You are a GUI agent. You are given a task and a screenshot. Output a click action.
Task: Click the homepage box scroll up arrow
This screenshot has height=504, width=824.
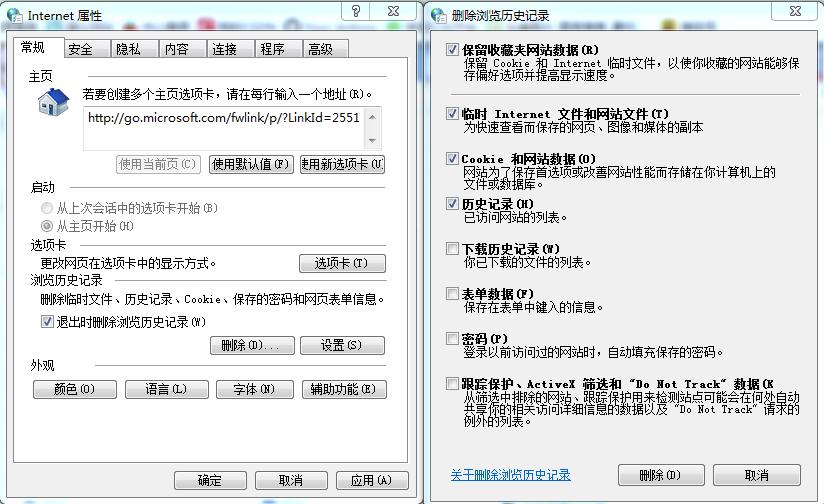pyautogui.click(x=372, y=116)
